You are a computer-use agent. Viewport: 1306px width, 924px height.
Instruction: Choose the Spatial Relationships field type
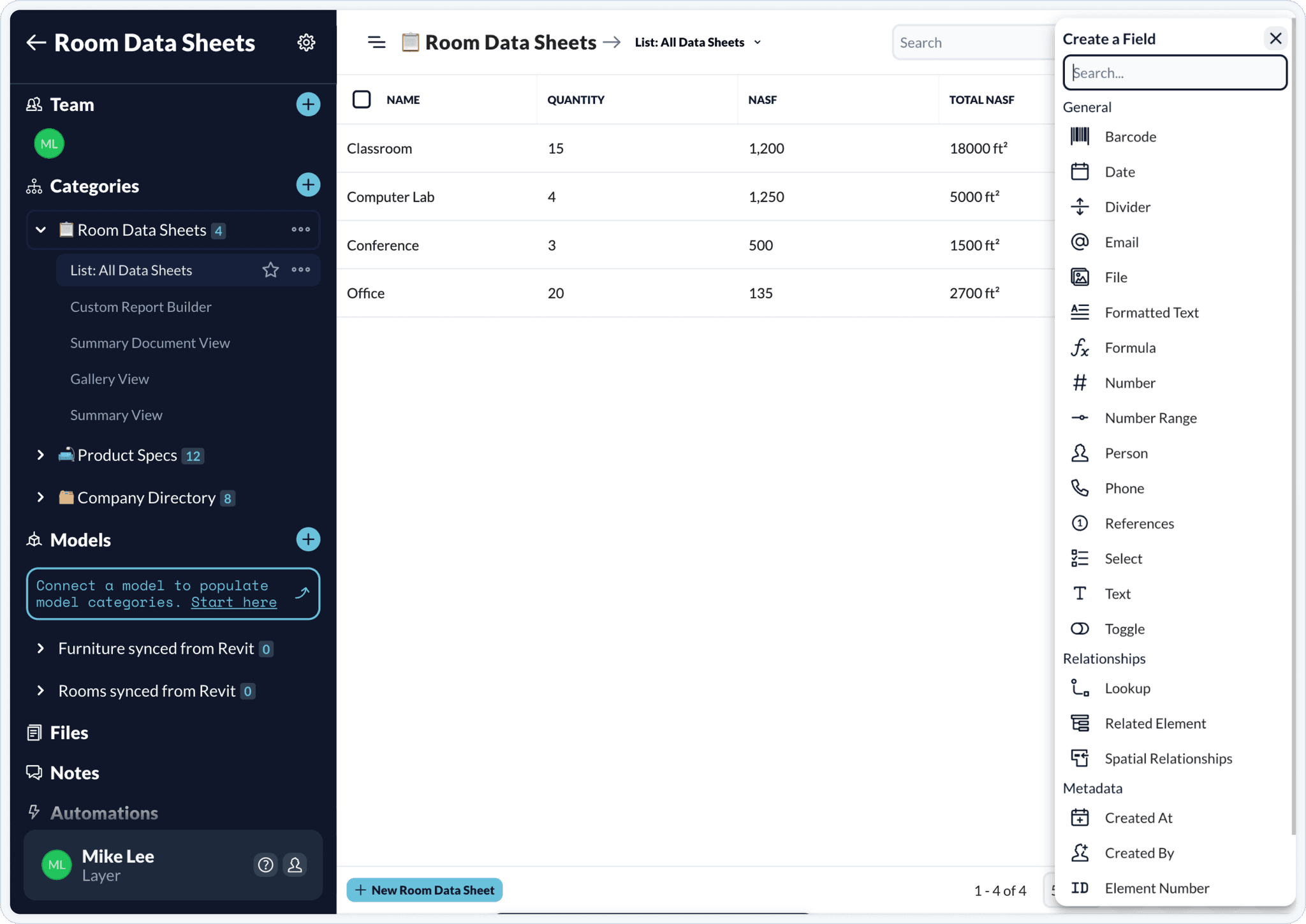[x=1168, y=758]
